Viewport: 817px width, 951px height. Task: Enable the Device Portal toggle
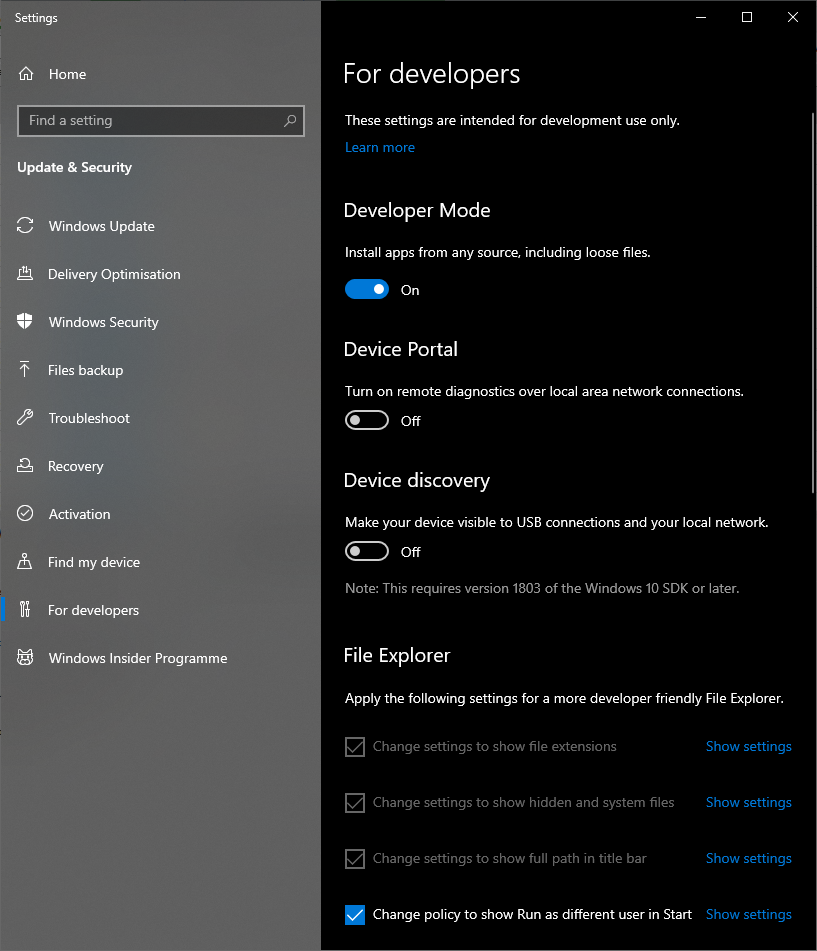pos(367,420)
